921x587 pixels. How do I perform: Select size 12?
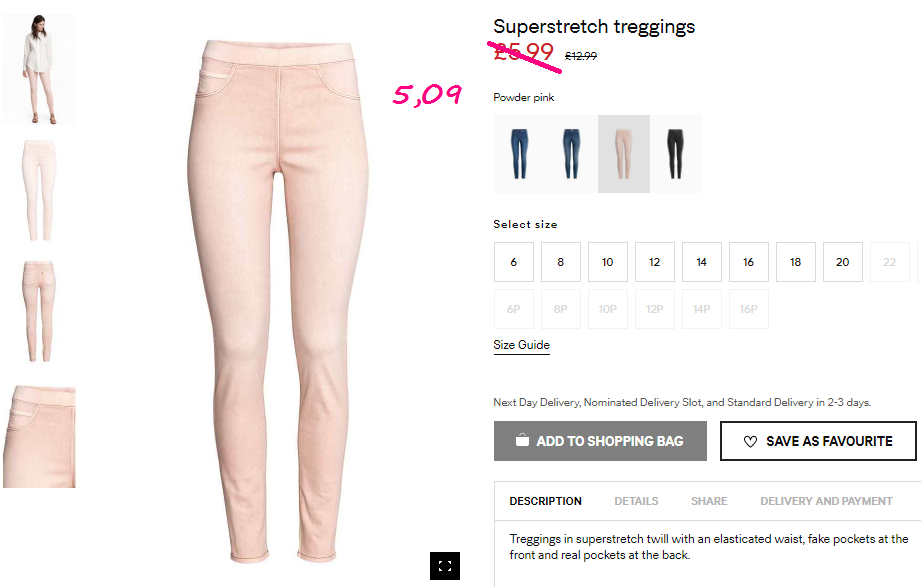coord(655,262)
